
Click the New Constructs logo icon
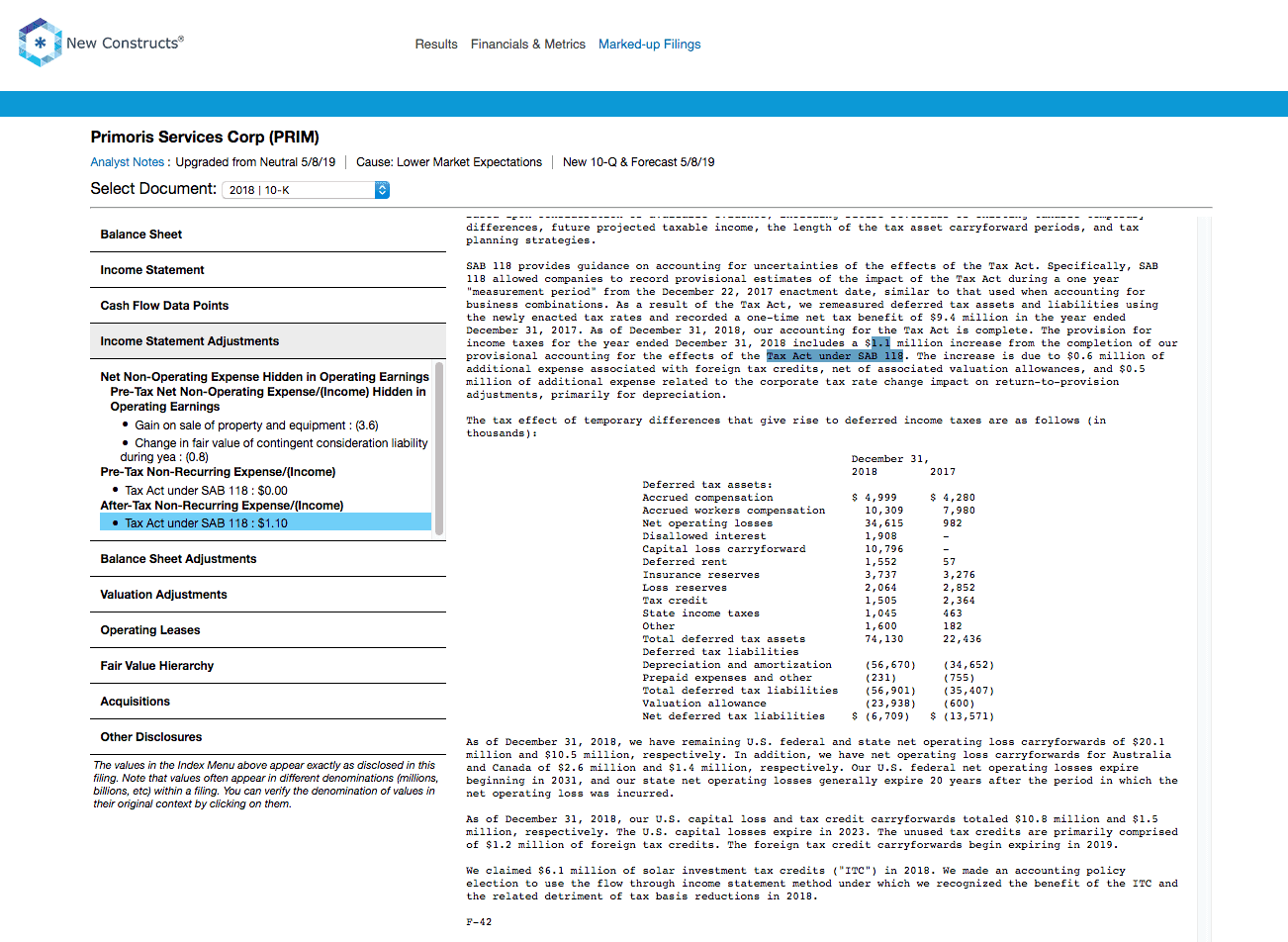click(x=40, y=43)
